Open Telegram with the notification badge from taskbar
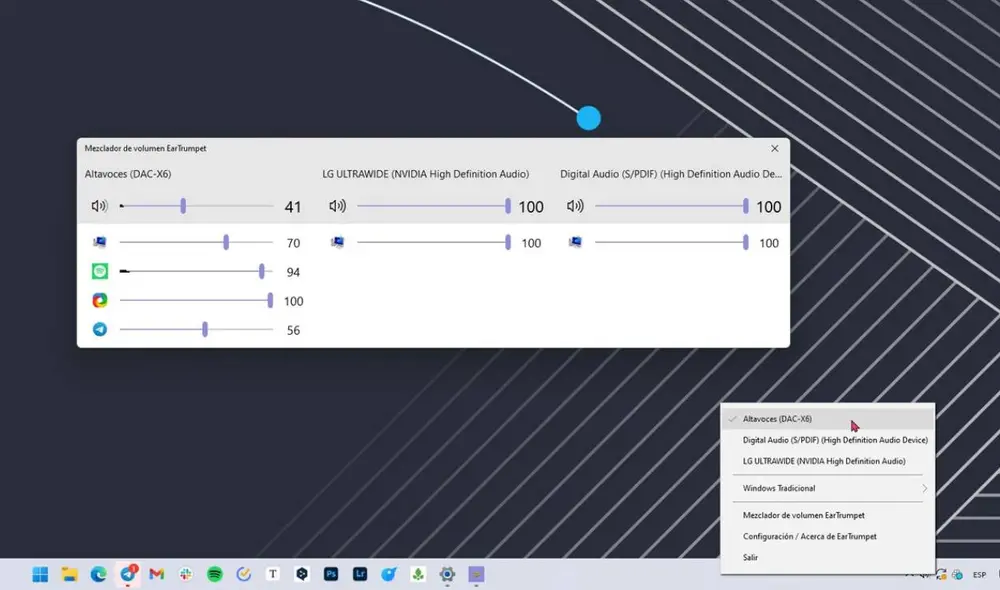1000x590 pixels. (x=127, y=575)
